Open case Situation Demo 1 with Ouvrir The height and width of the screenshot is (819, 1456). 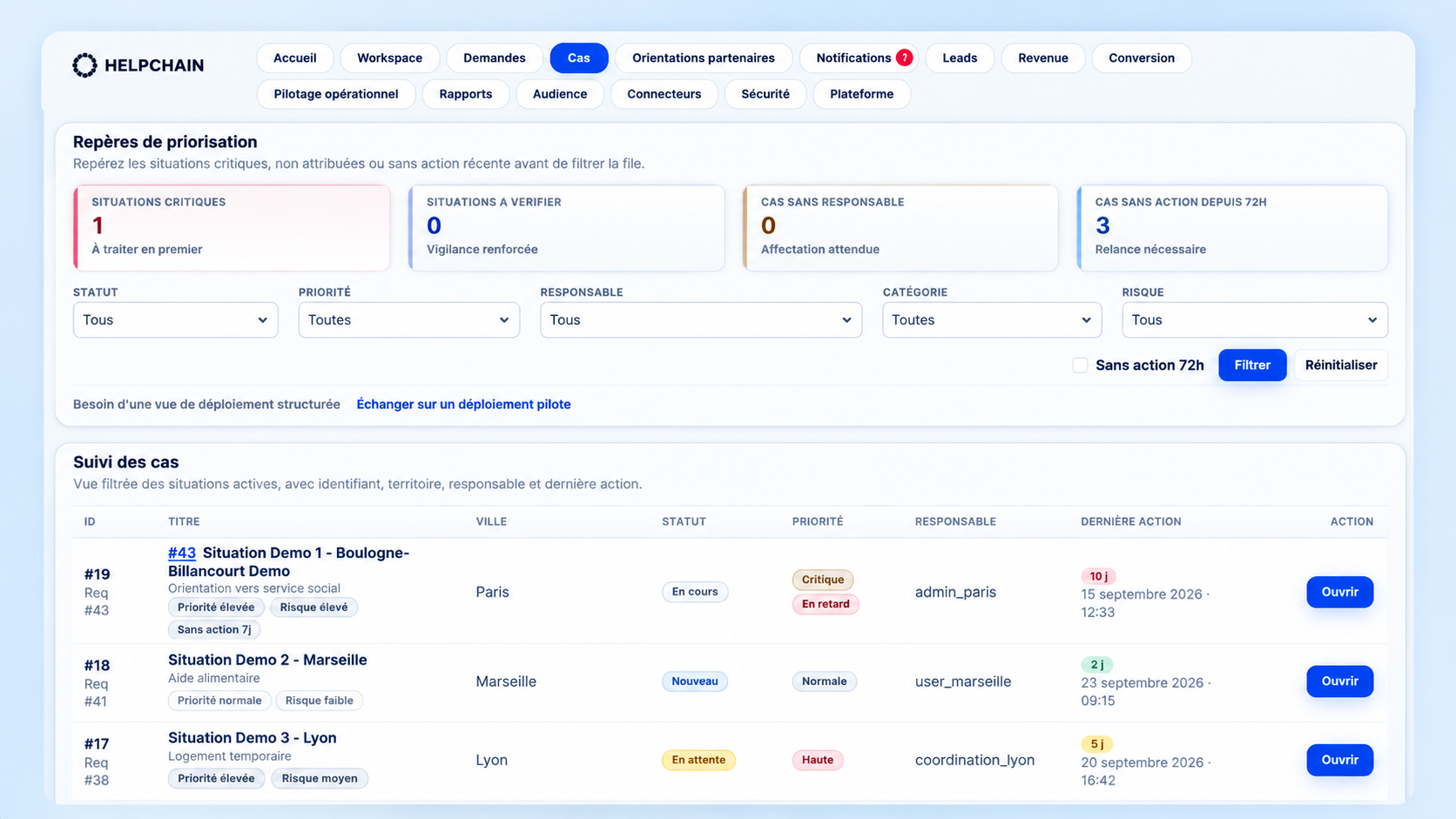point(1340,592)
